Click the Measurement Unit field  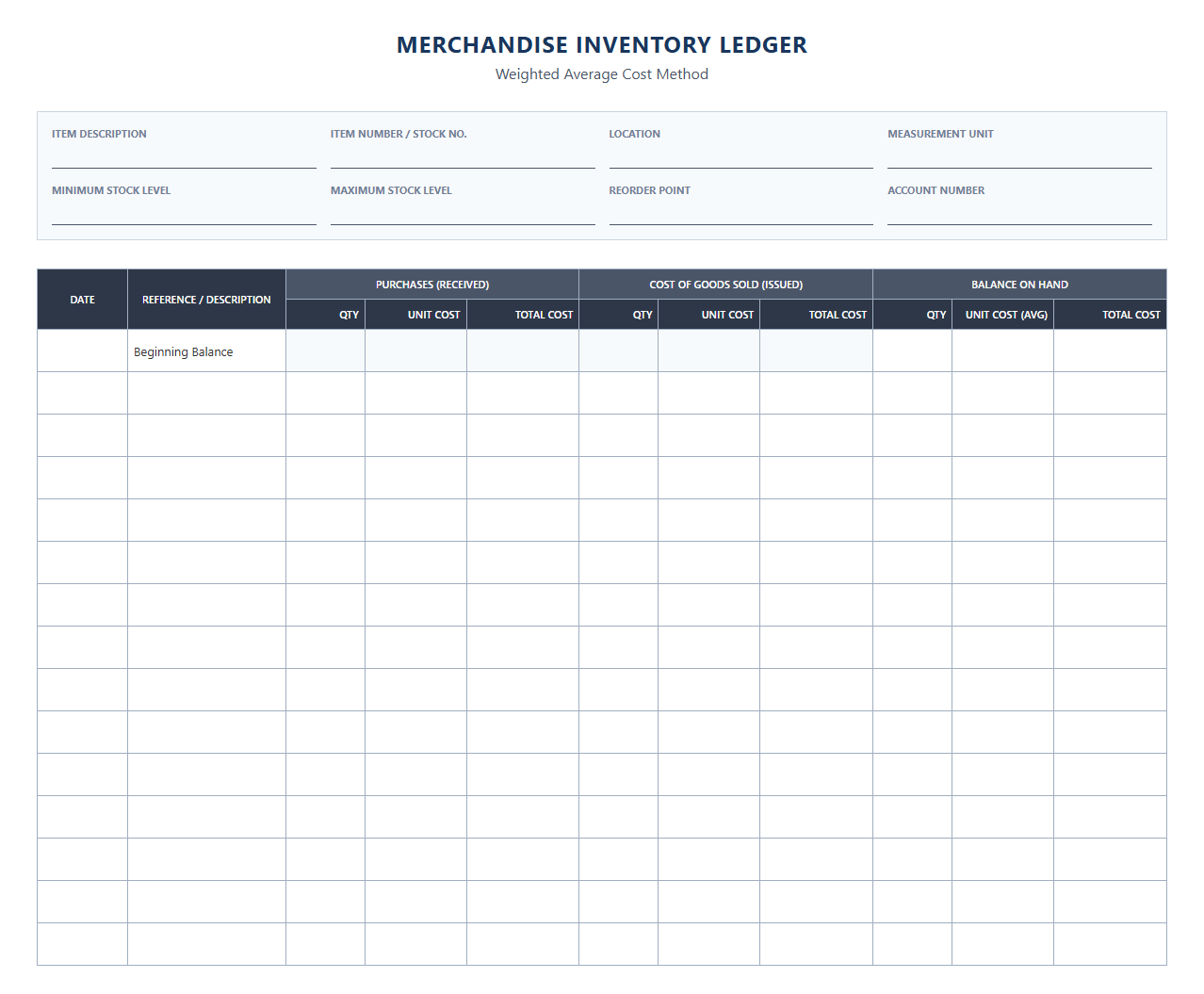tap(1019, 156)
